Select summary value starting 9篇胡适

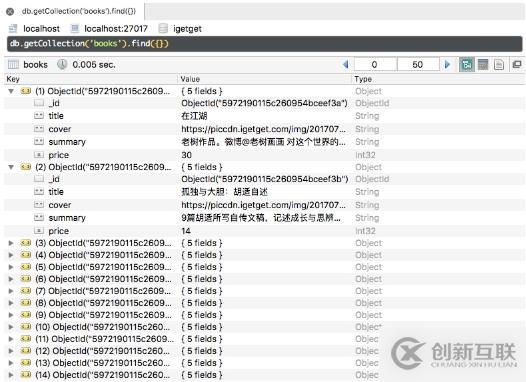pos(261,218)
